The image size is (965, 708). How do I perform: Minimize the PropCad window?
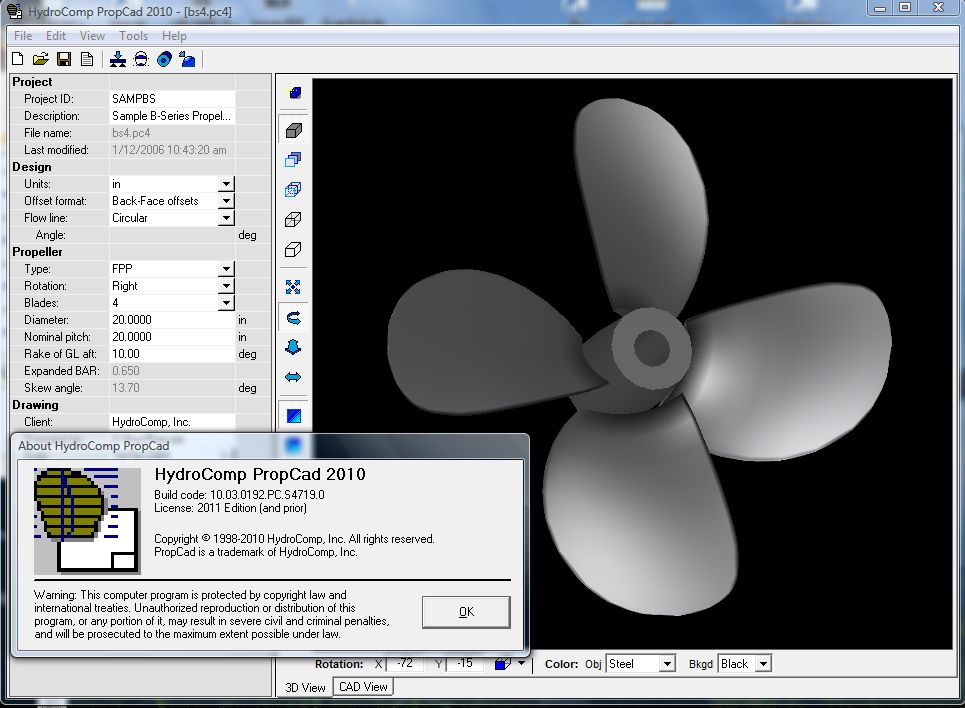880,8
